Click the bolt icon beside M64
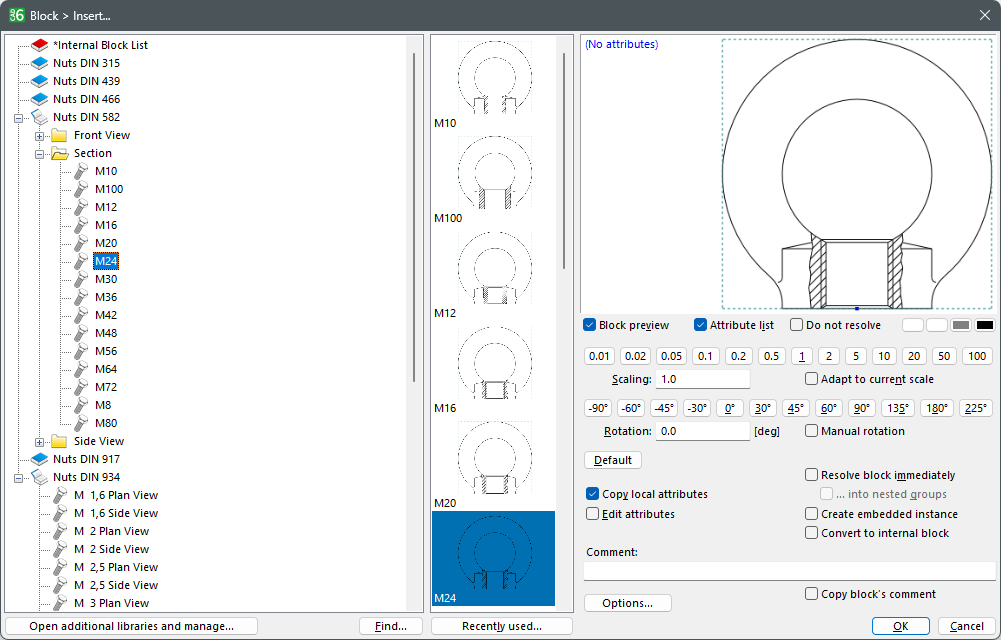 click(81, 369)
